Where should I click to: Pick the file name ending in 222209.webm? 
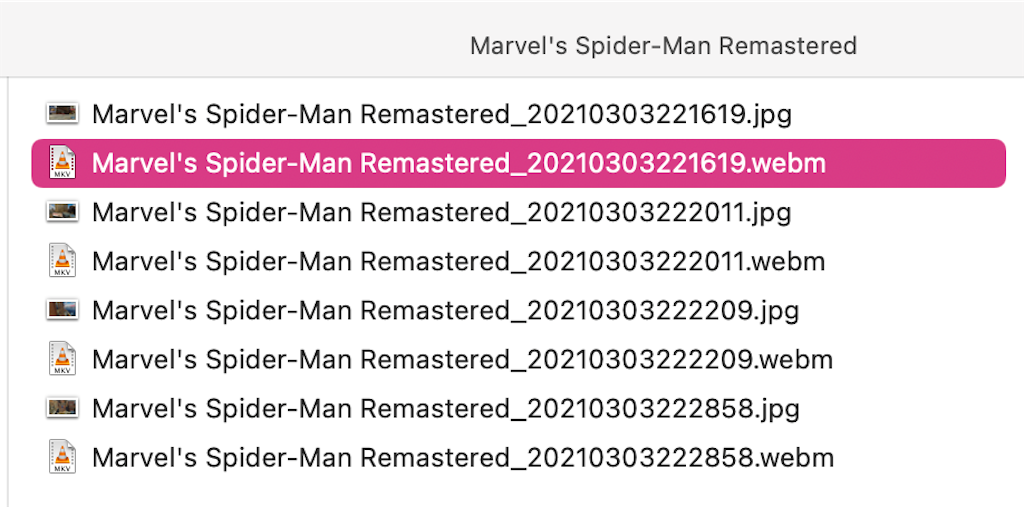(462, 359)
